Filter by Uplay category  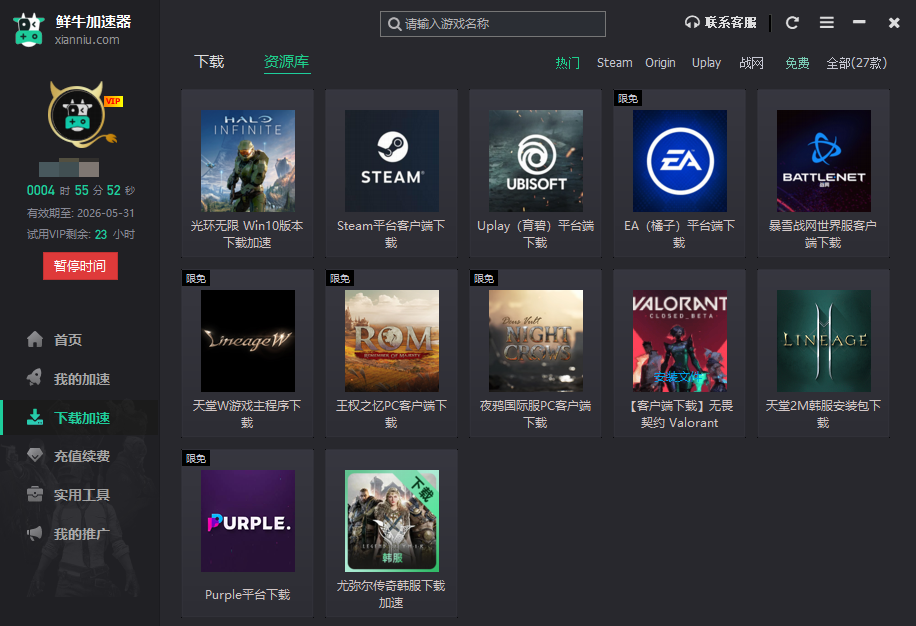click(706, 63)
